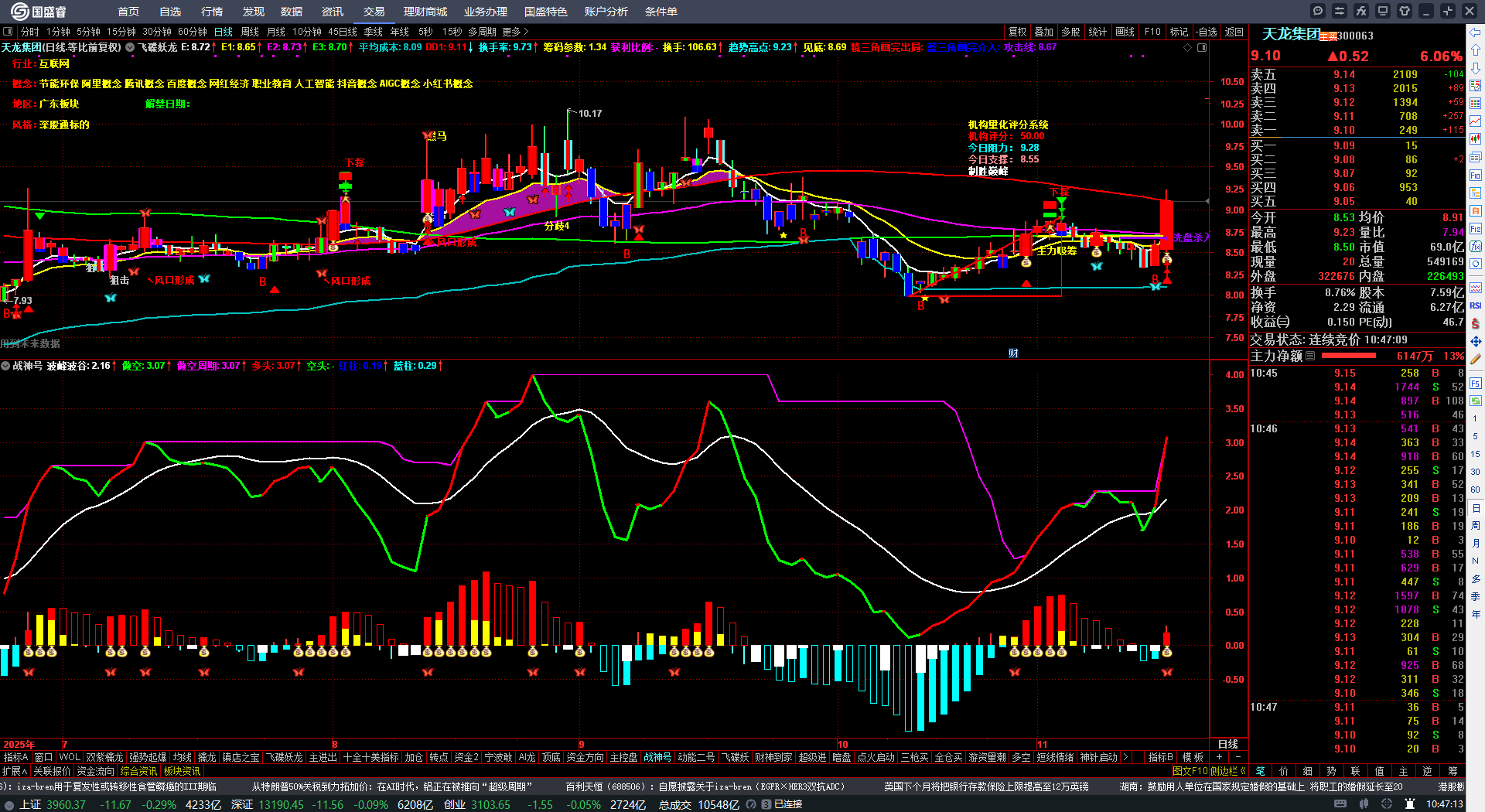
Task: Switch to the 周线 period tab
Action: coord(250,32)
